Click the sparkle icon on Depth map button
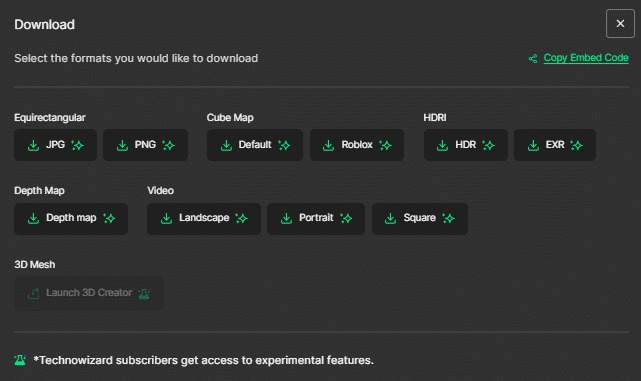The image size is (641, 381). pyautogui.click(x=109, y=218)
